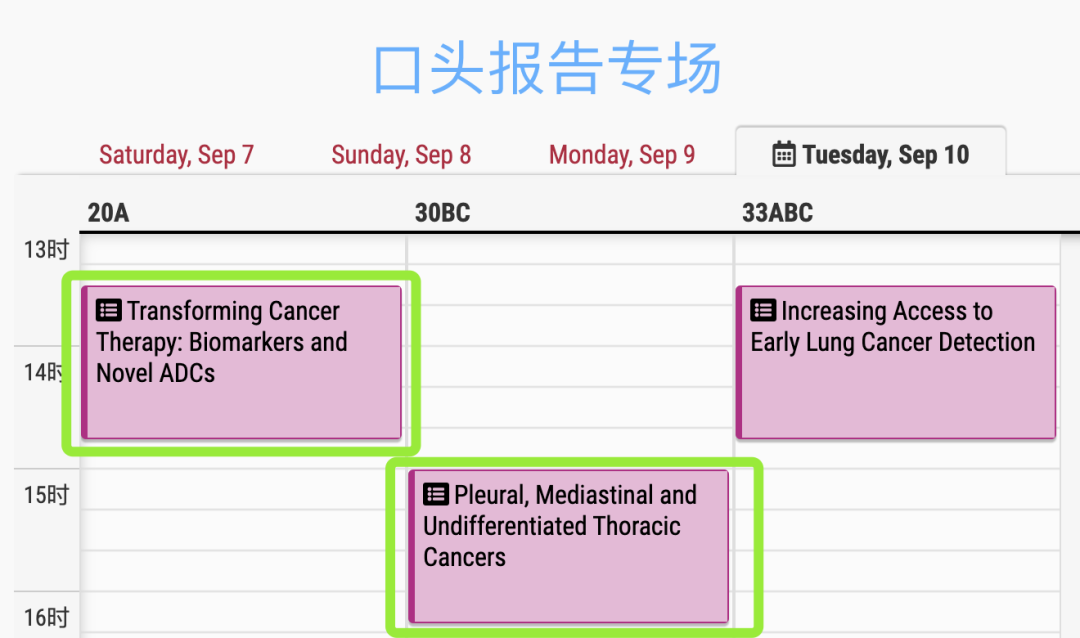Click the 口头报告专场 page title
The height and width of the screenshot is (638, 1080).
pos(547,68)
